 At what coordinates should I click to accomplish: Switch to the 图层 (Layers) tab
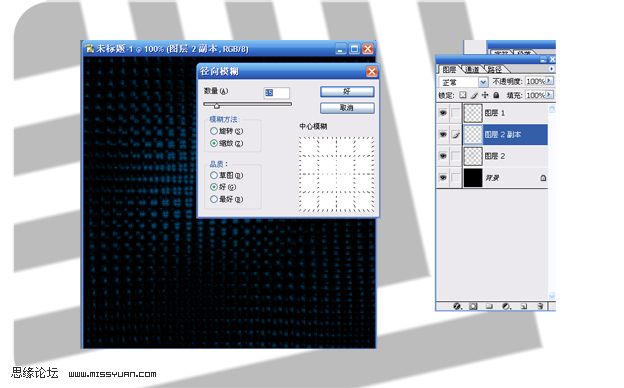449,70
